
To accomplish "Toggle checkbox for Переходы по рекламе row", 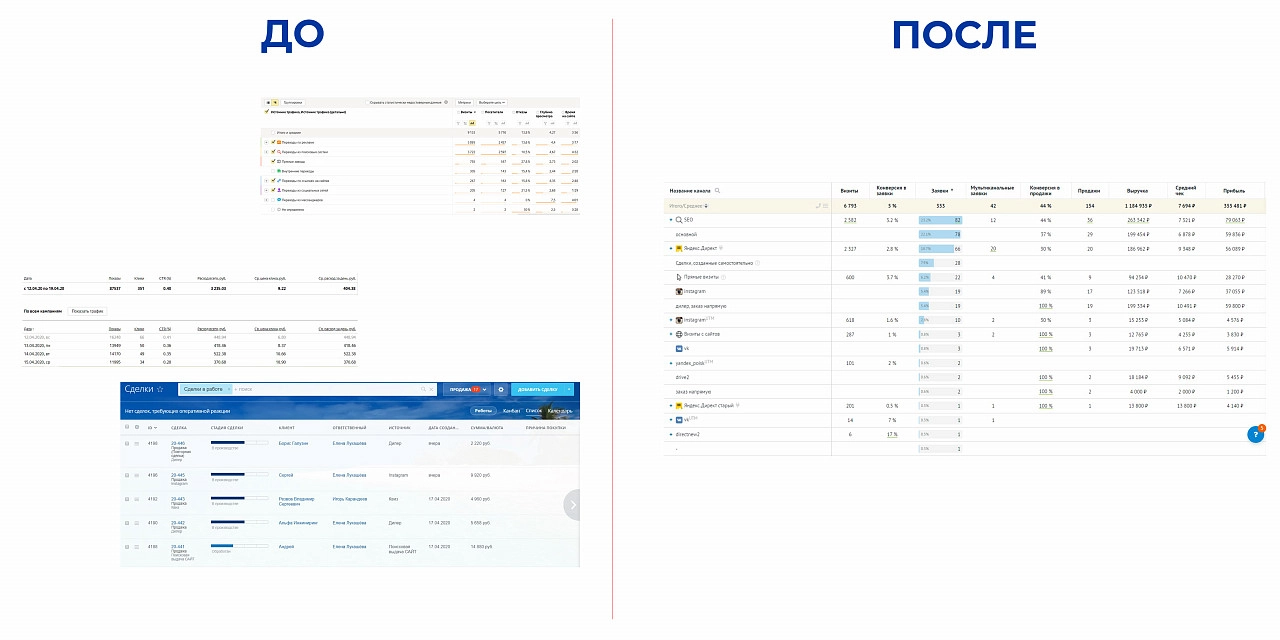I will tap(273, 142).
